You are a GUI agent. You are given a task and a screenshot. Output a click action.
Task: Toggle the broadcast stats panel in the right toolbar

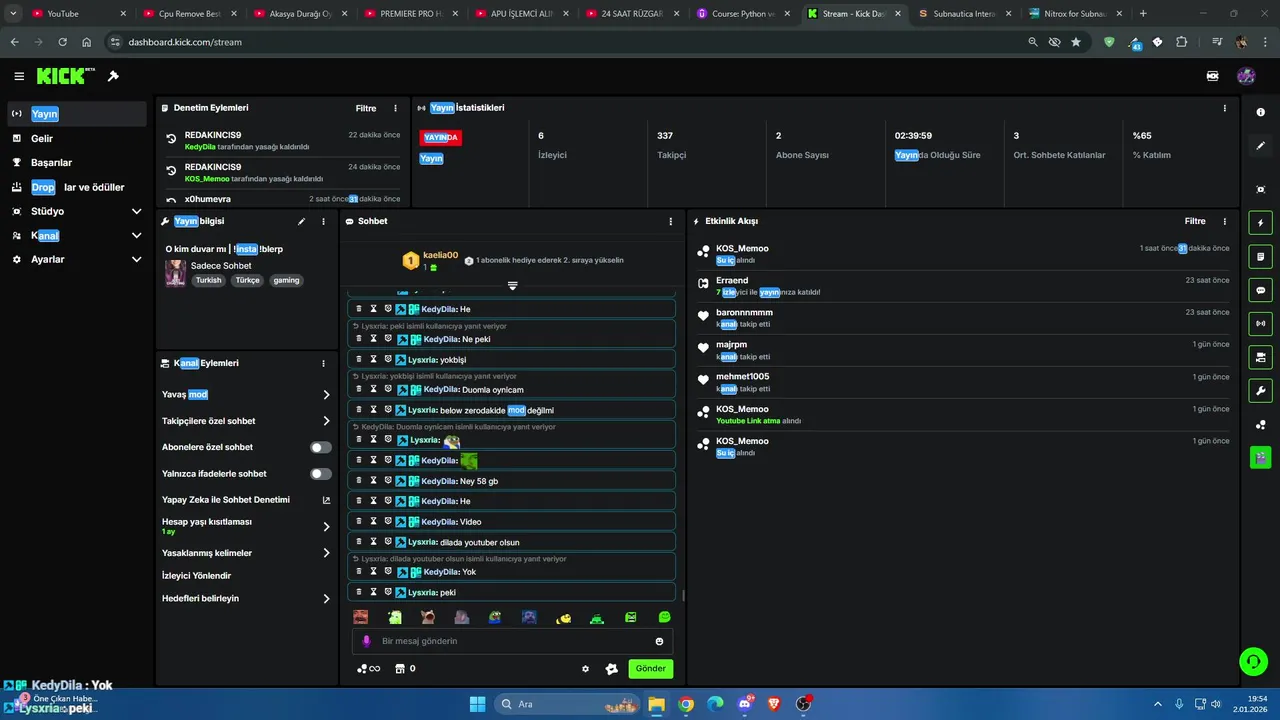point(1260,324)
